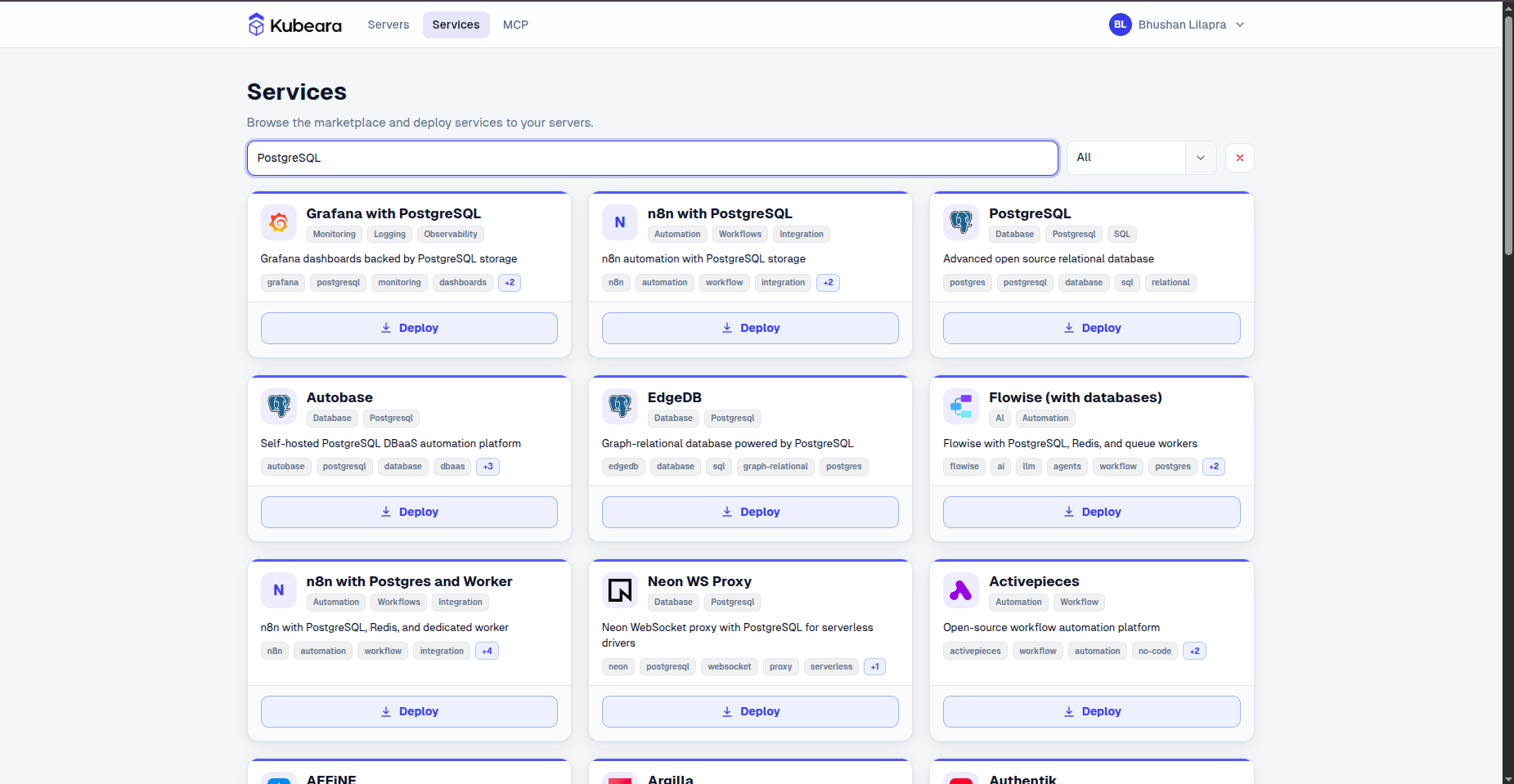
Task: Deploy Grafana with PostgreSQL
Action: click(409, 328)
